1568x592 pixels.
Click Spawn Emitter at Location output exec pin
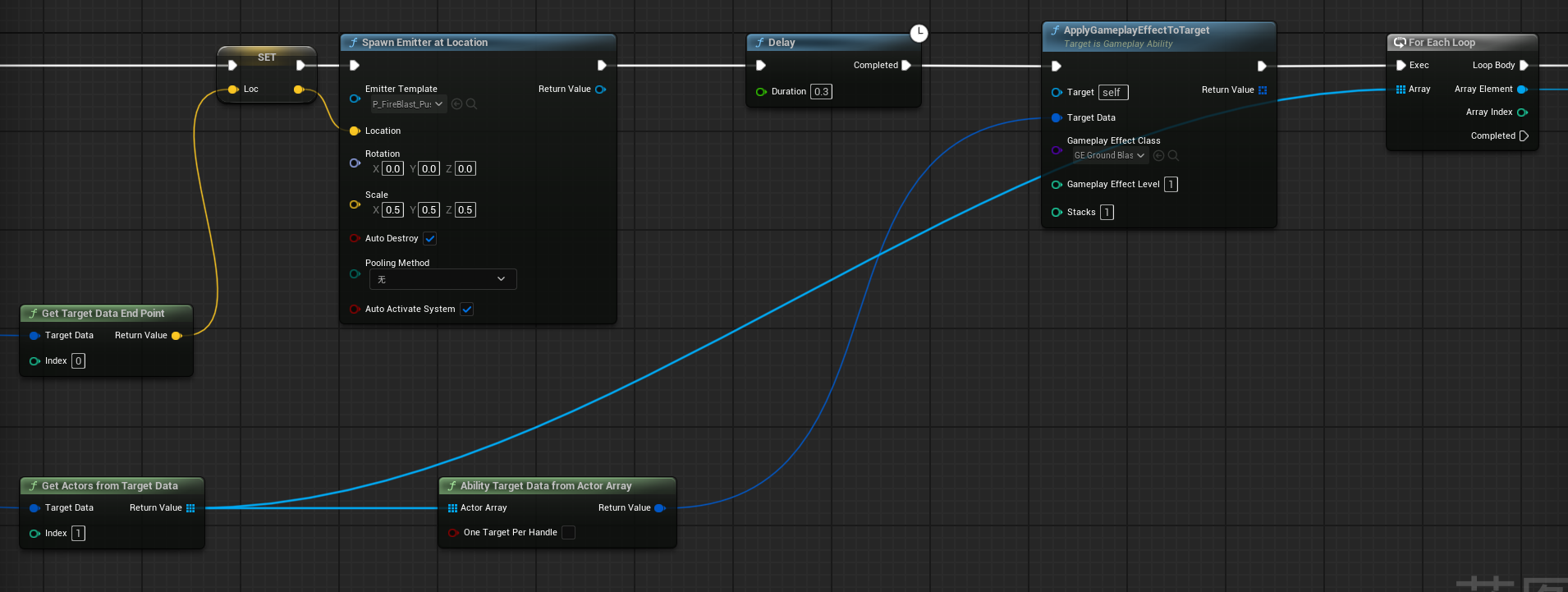coord(603,65)
